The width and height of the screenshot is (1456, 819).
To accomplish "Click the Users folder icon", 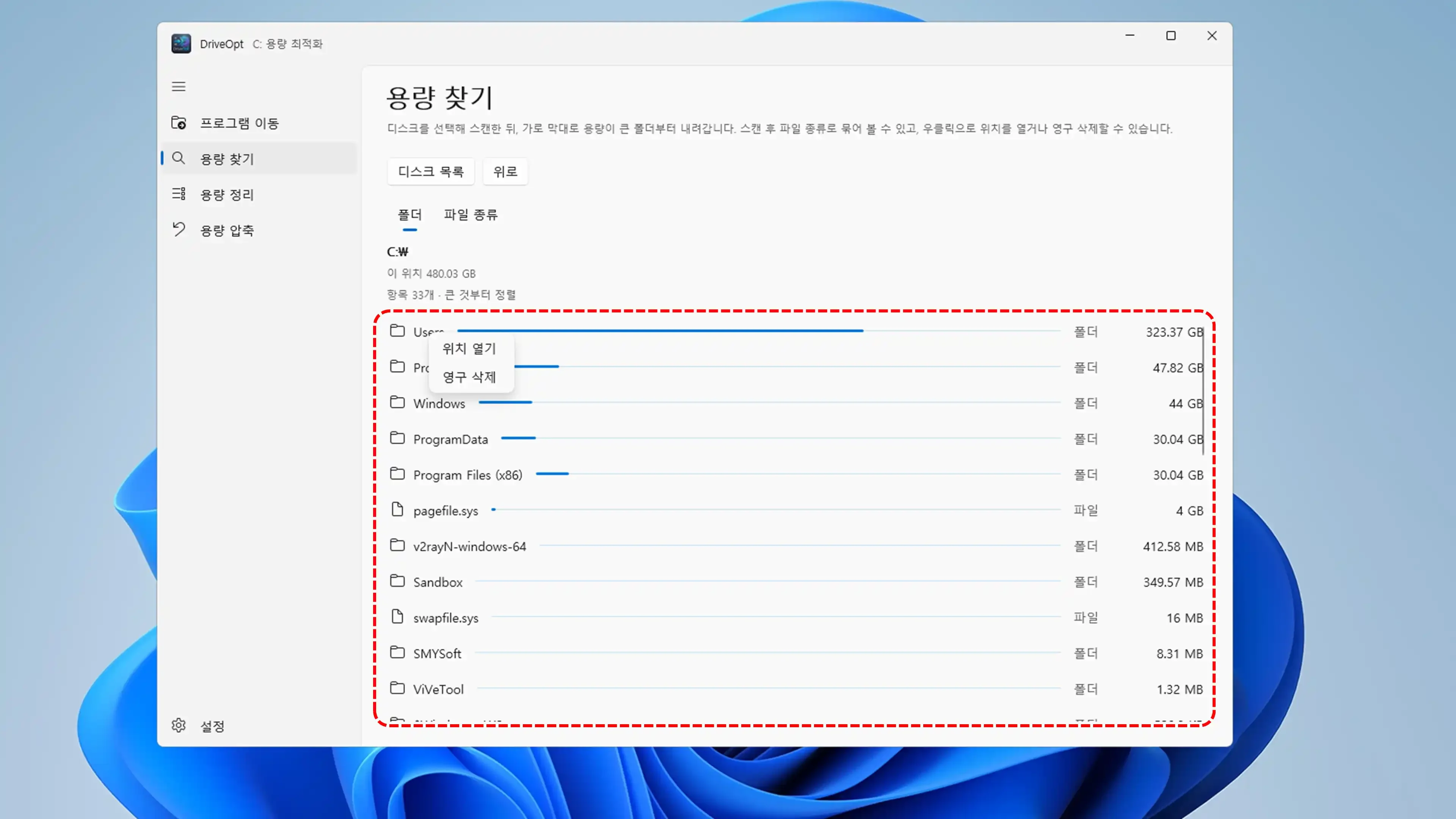I will (x=397, y=331).
